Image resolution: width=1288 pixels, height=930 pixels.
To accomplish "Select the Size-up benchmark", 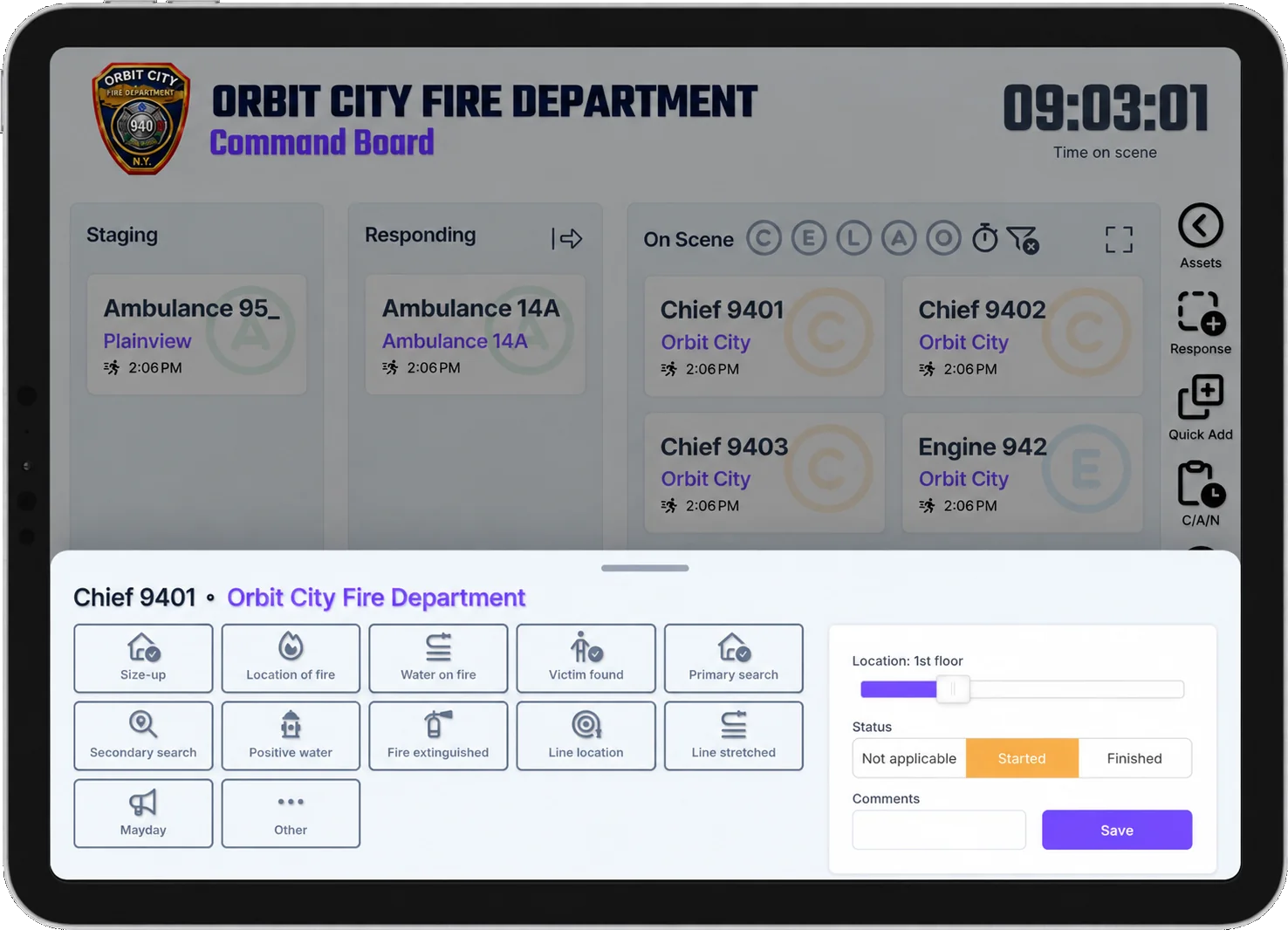I will [143, 659].
